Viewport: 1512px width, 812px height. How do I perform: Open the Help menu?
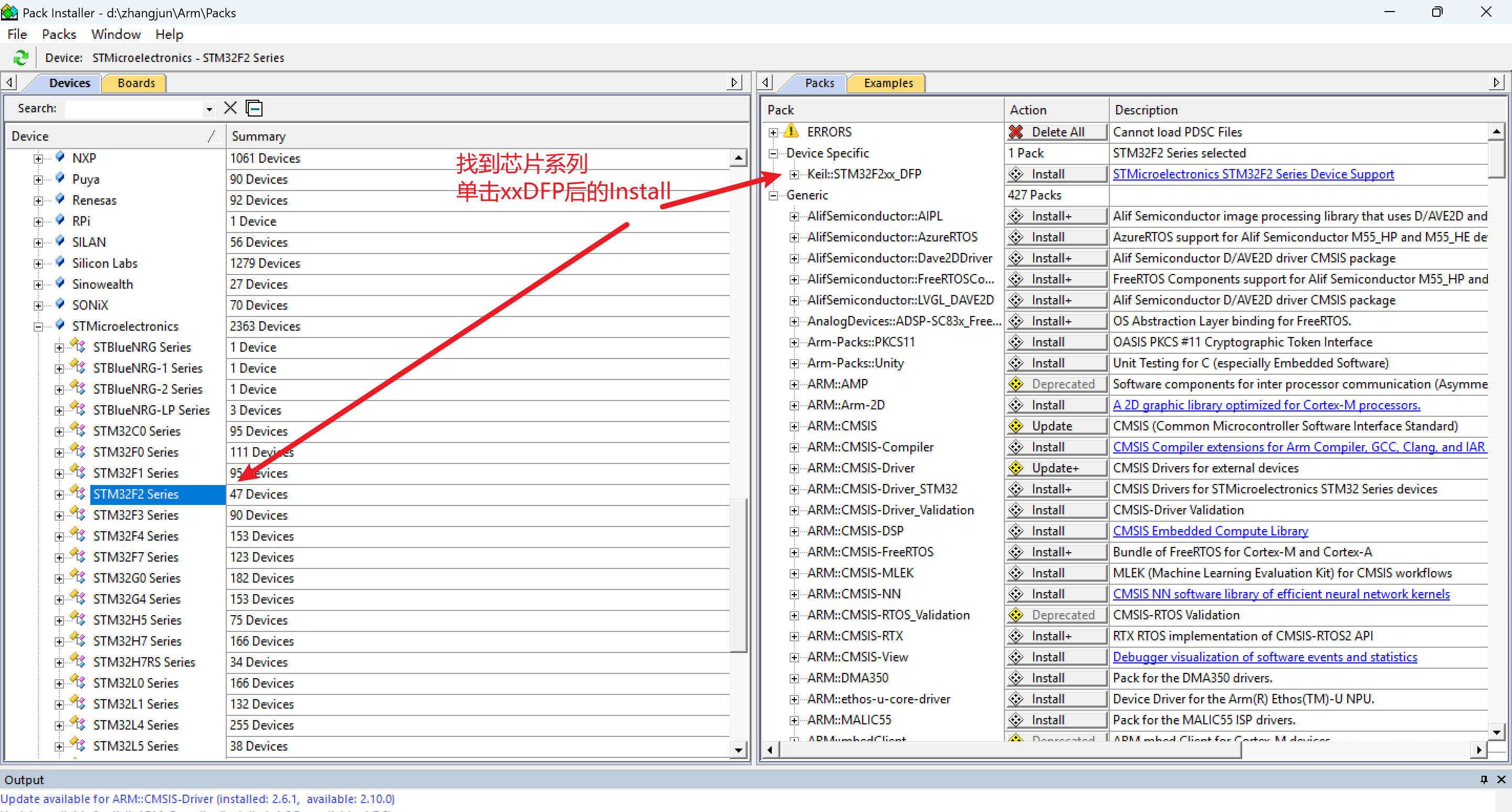[169, 34]
